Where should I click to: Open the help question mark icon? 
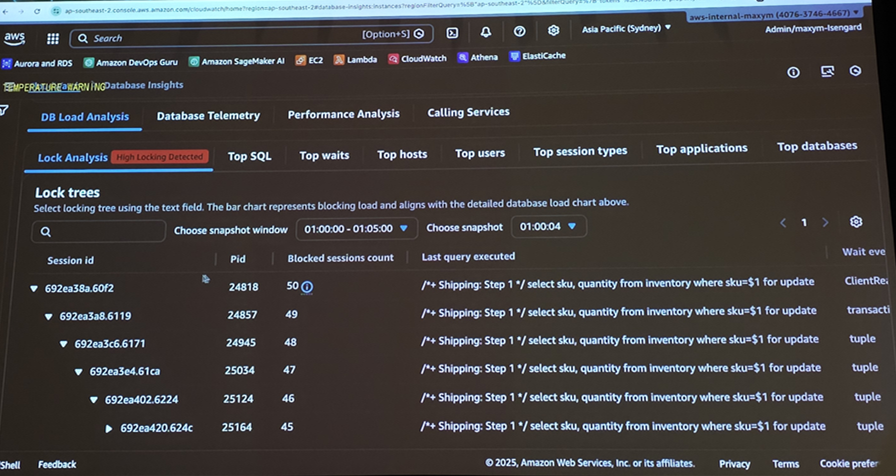[x=519, y=32]
